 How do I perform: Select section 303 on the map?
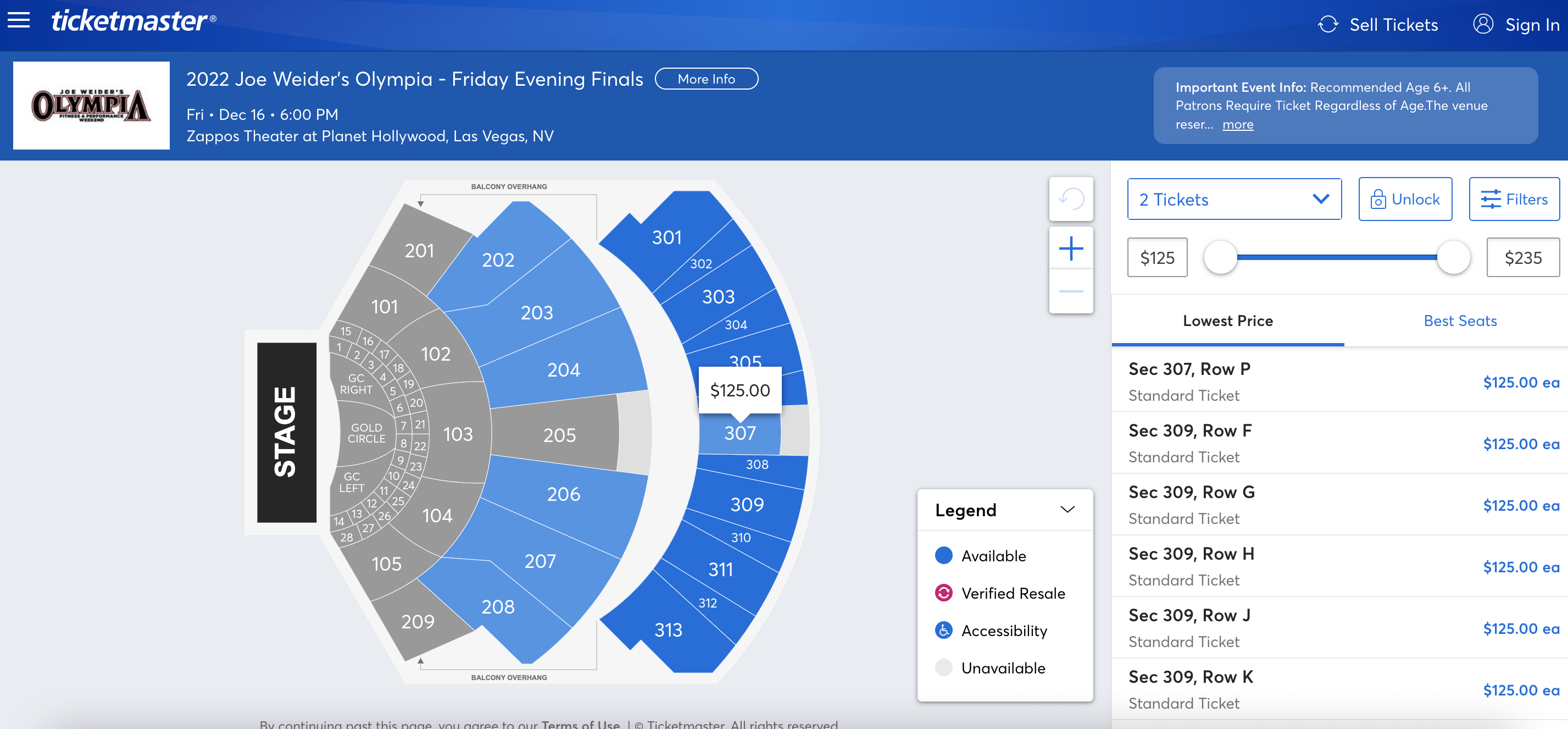[718, 296]
